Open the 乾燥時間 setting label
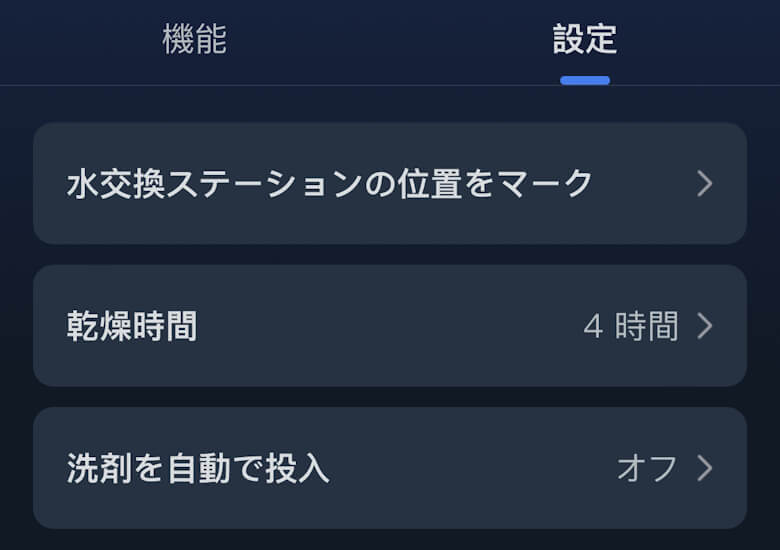 (x=132, y=327)
